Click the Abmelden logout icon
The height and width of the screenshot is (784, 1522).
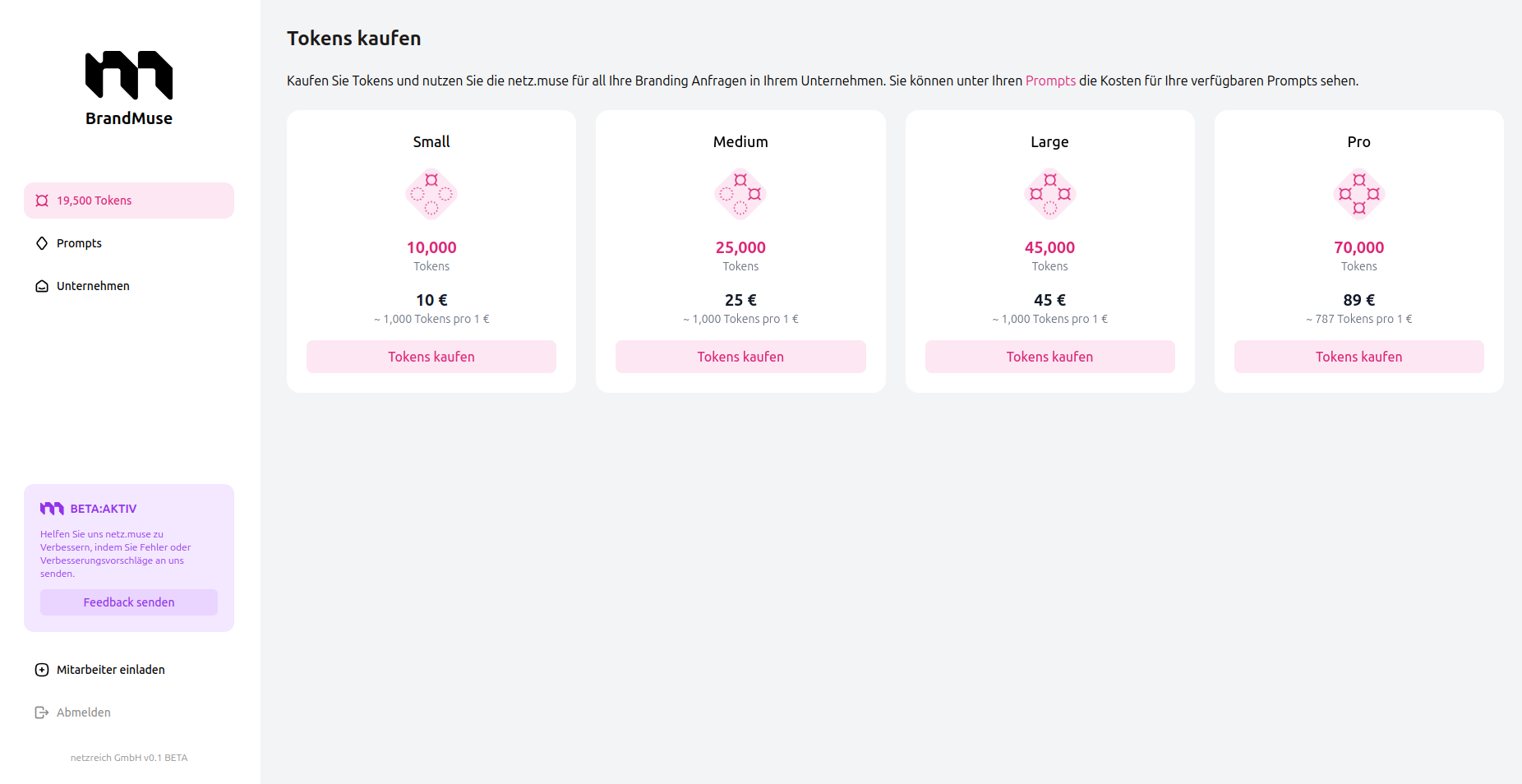pyautogui.click(x=42, y=713)
